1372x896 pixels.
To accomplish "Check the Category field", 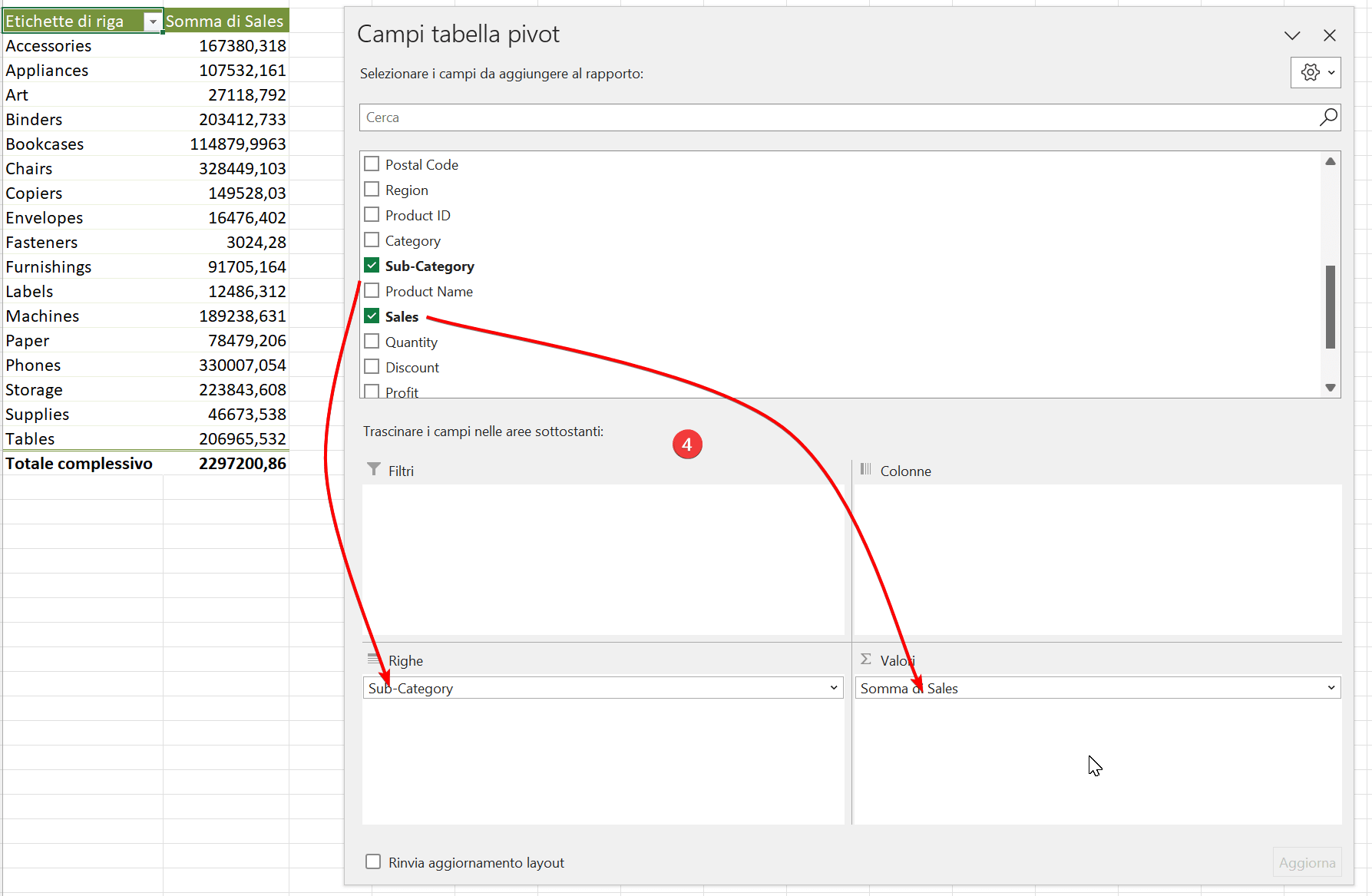I will point(372,240).
